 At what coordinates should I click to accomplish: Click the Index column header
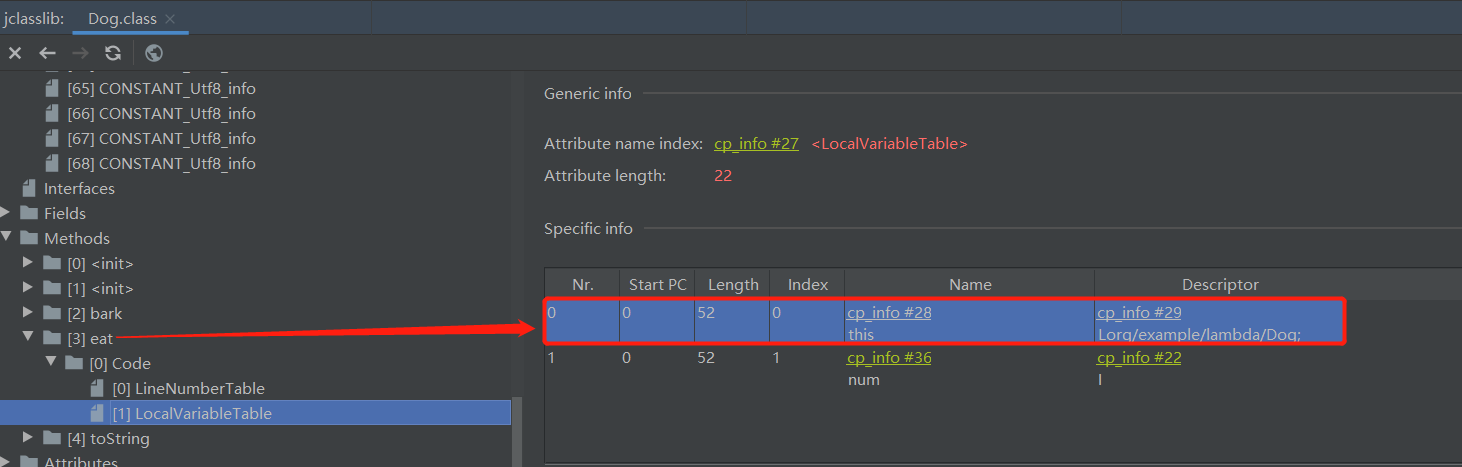[x=807, y=284]
